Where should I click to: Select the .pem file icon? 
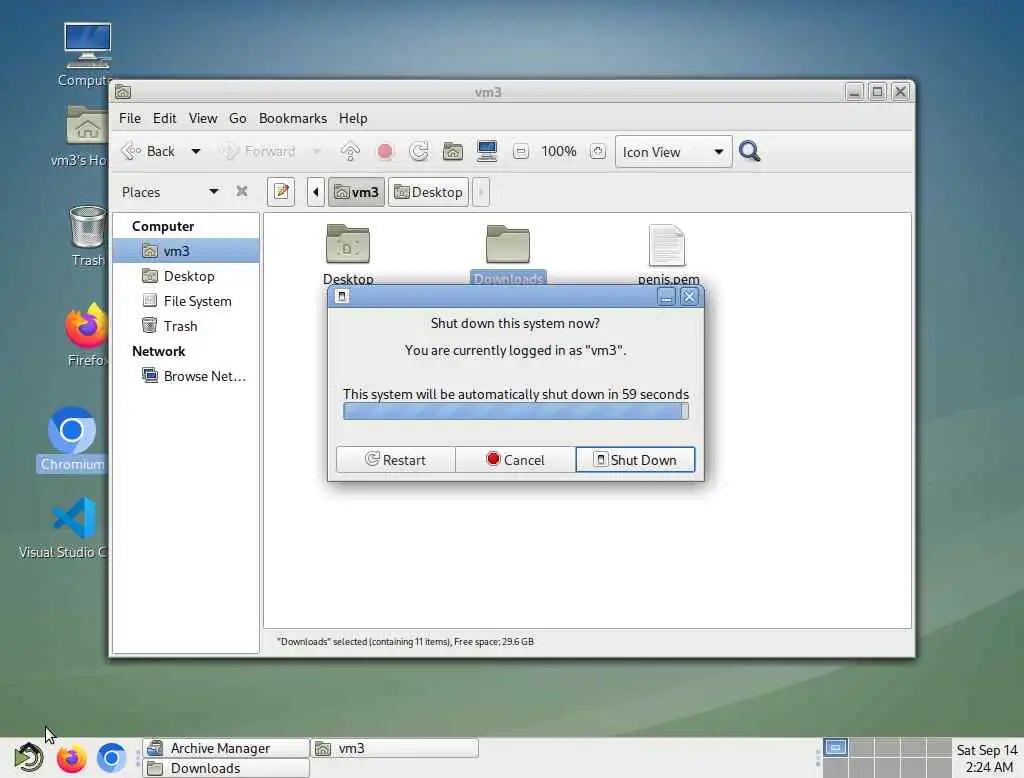coord(667,246)
